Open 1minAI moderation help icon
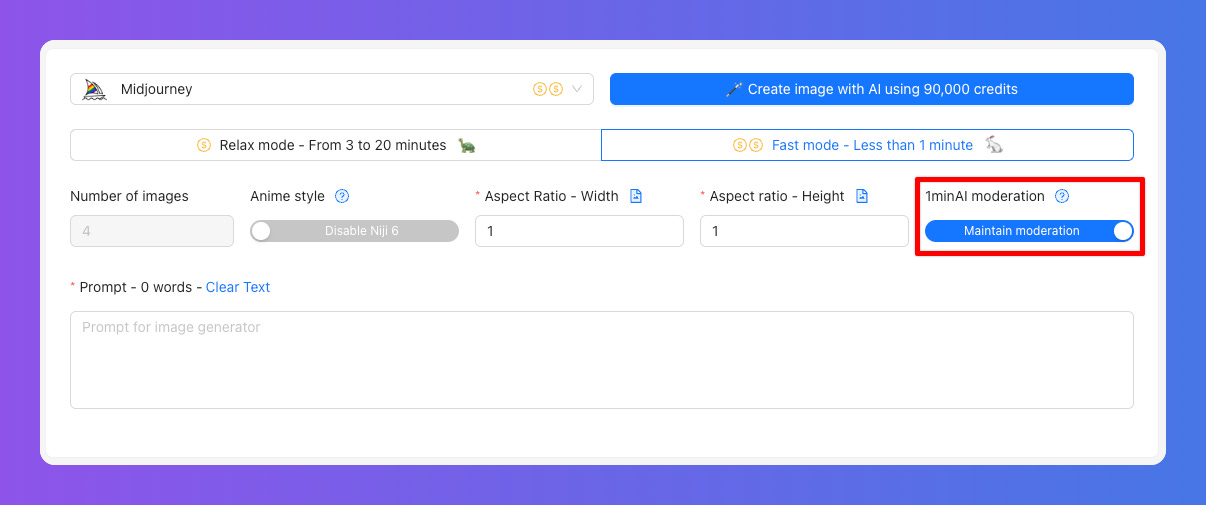Image resolution: width=1206 pixels, height=505 pixels. coord(1062,196)
